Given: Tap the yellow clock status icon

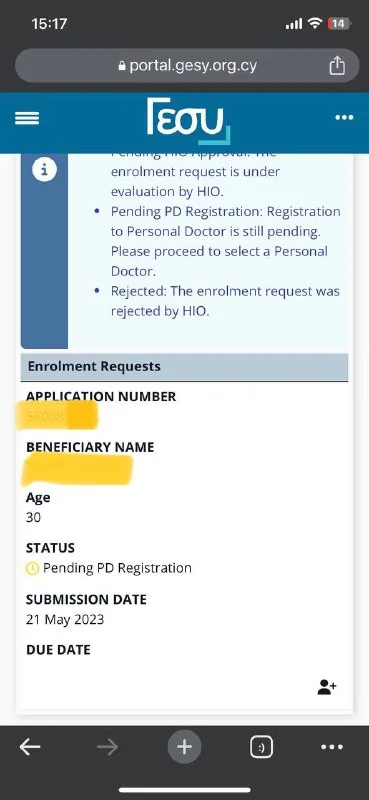Looking at the screenshot, I should click(32, 568).
